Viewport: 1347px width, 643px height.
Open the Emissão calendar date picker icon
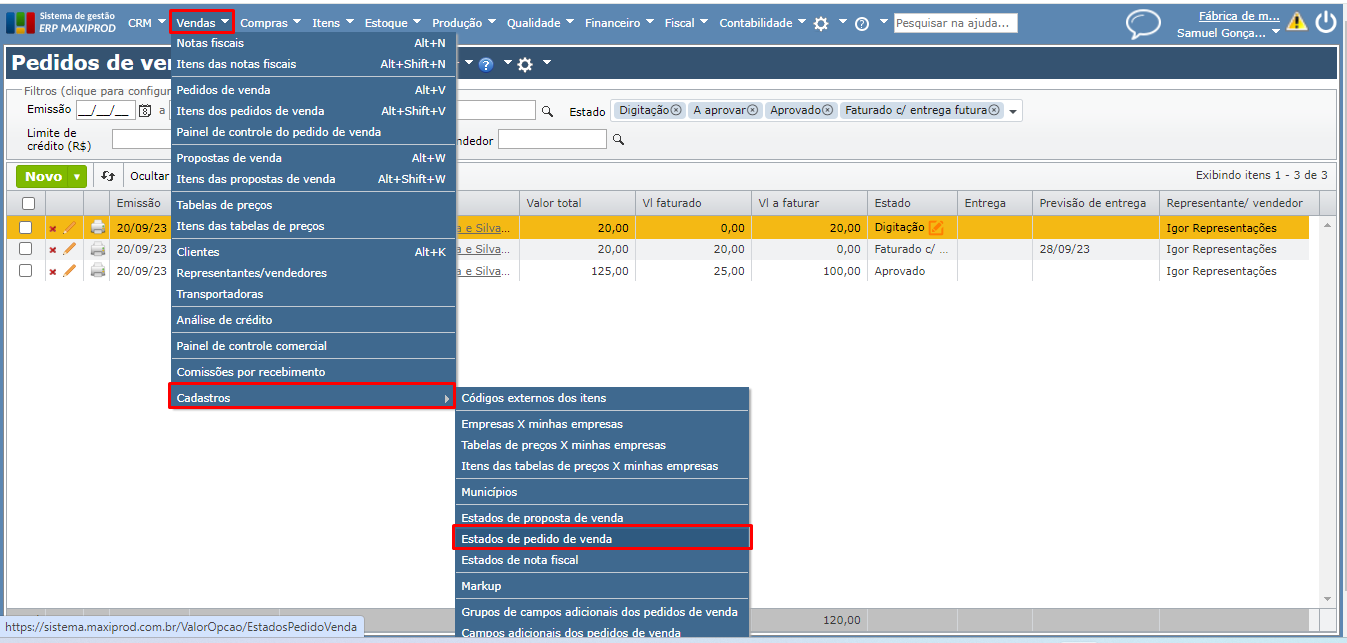coord(144,111)
